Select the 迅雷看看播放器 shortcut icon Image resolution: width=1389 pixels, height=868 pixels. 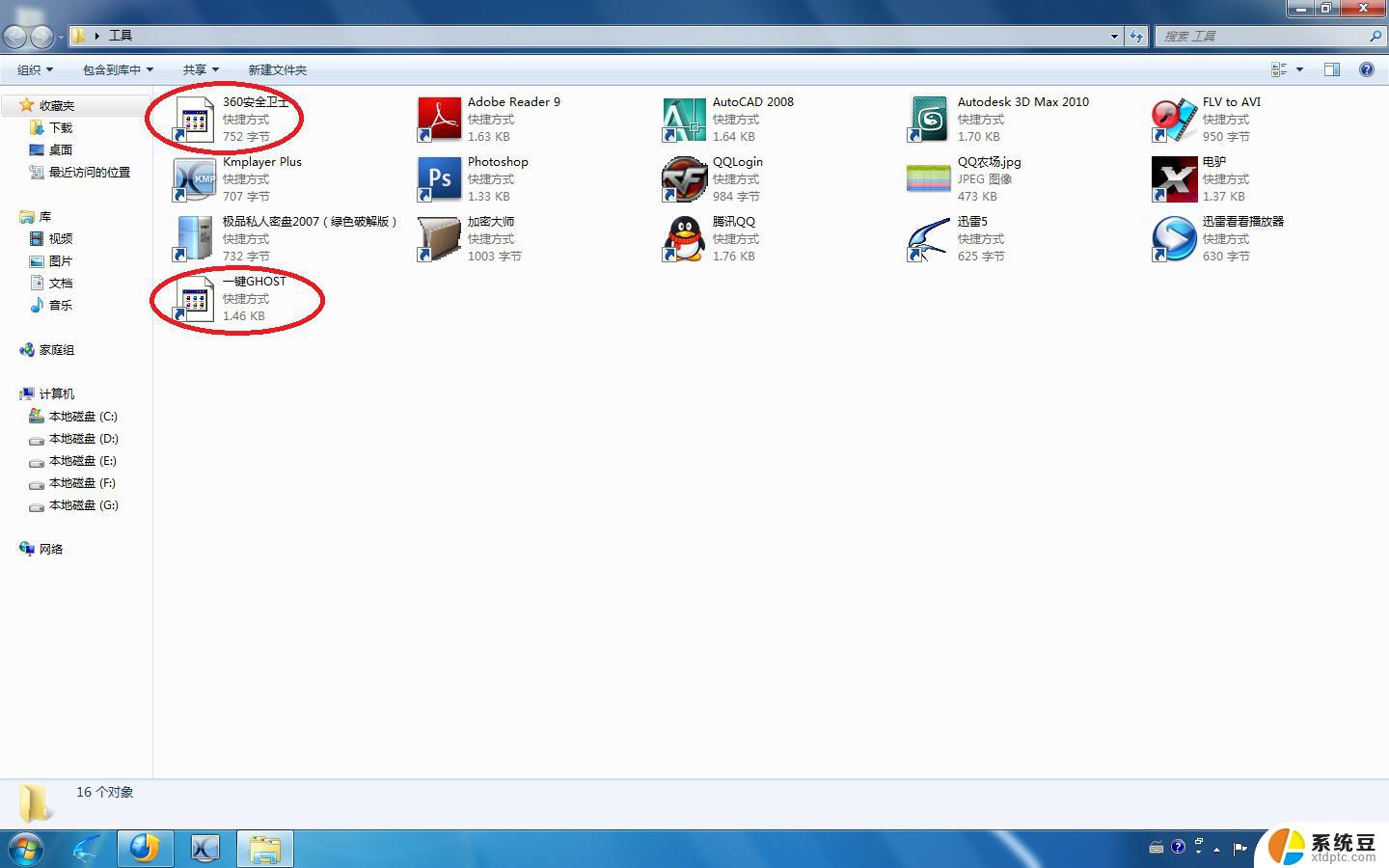point(1175,239)
